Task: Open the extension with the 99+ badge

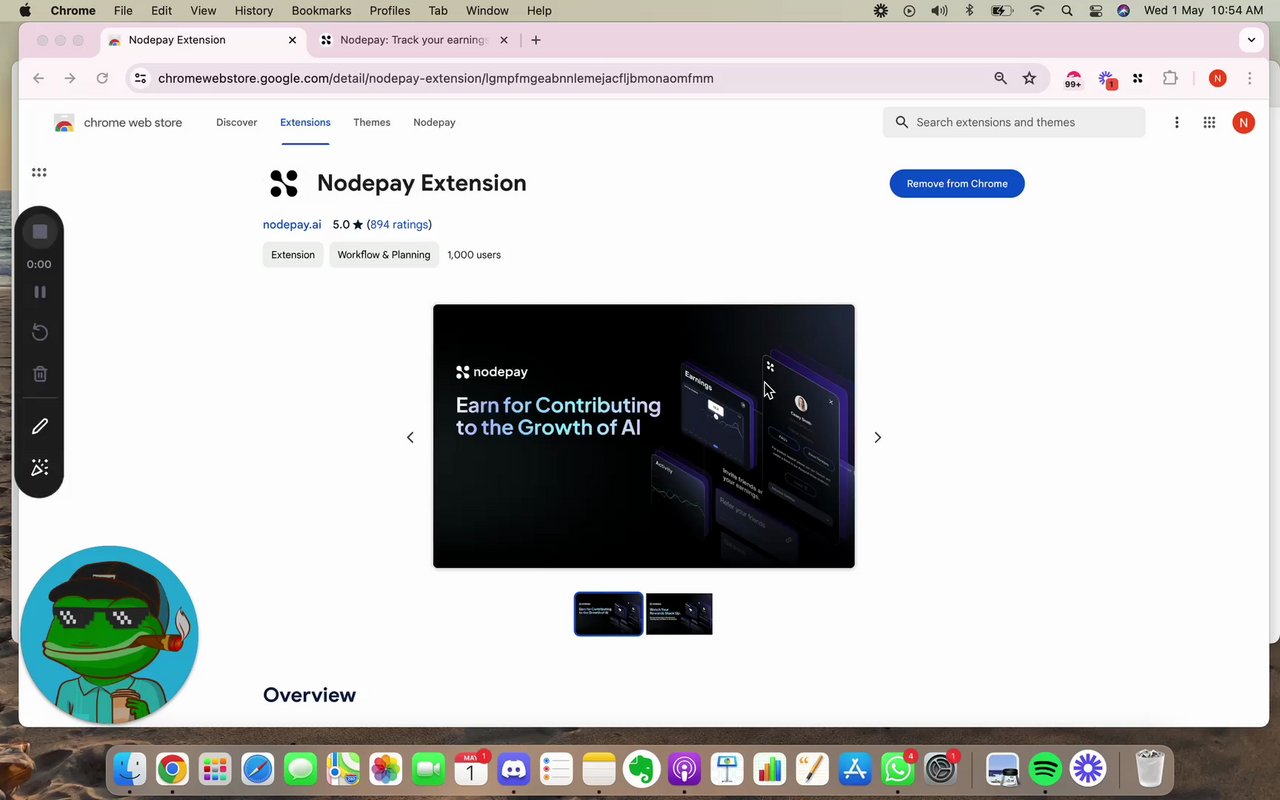Action: tap(1073, 79)
